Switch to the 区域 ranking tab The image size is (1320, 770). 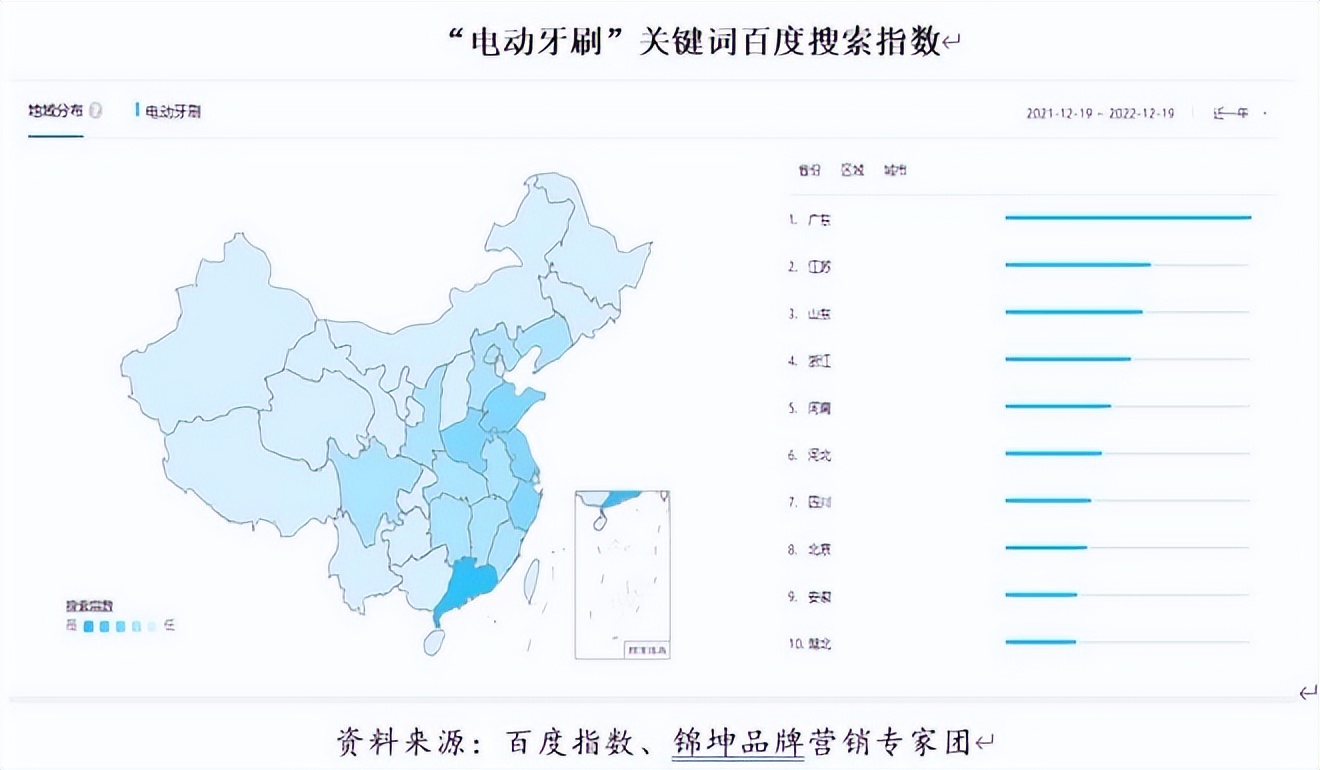[x=852, y=170]
